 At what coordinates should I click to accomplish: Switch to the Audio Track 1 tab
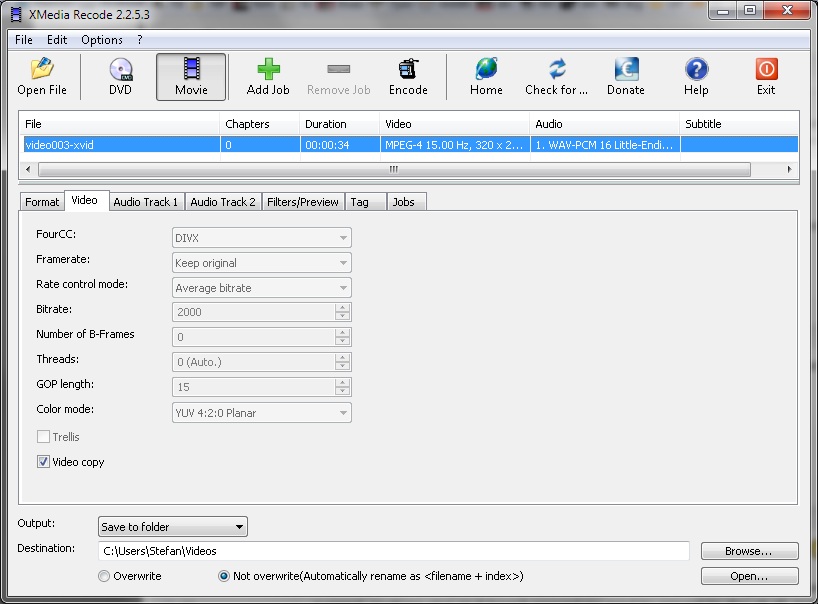(146, 202)
